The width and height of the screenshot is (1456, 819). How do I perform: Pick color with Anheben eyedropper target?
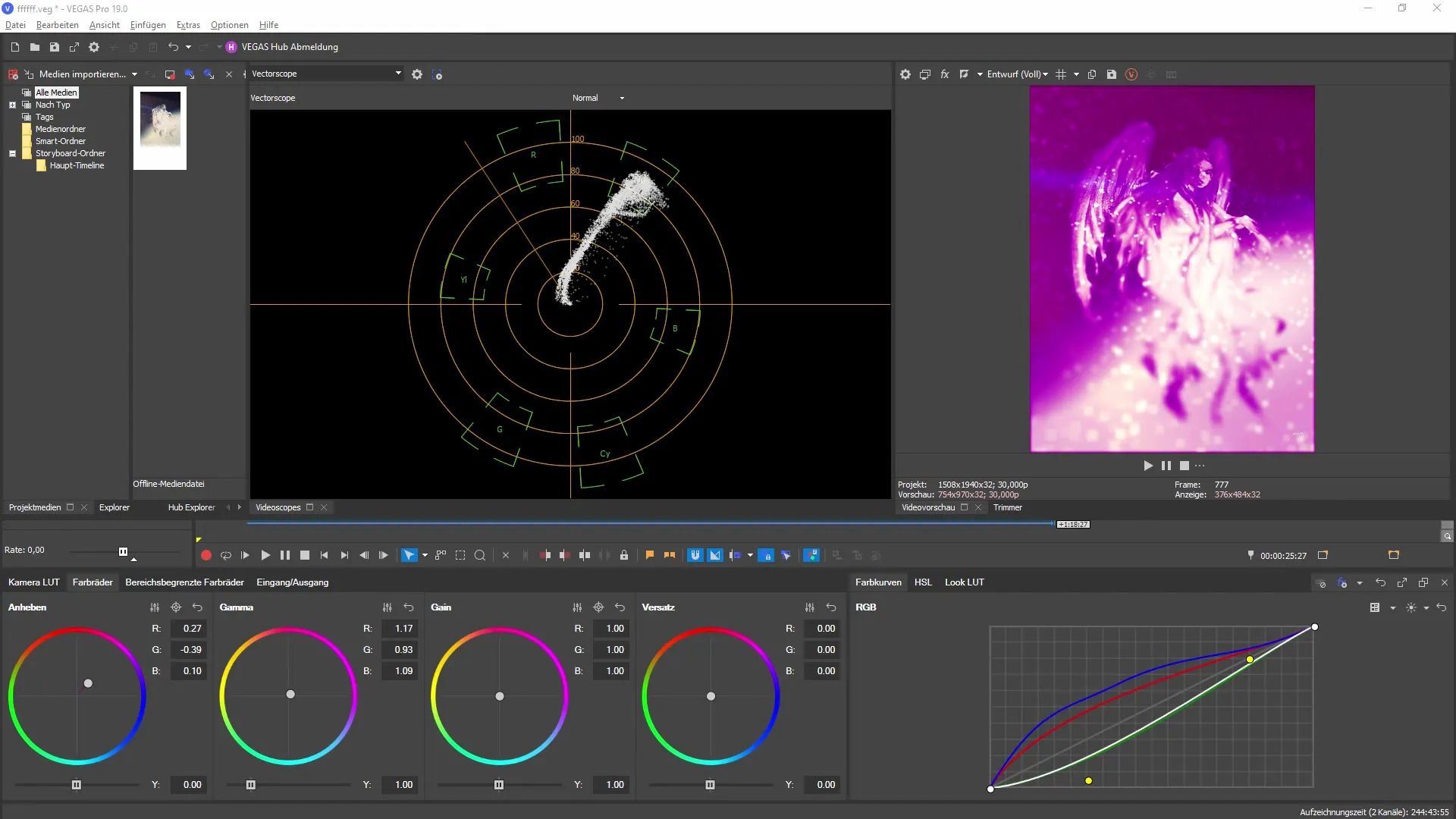click(176, 607)
